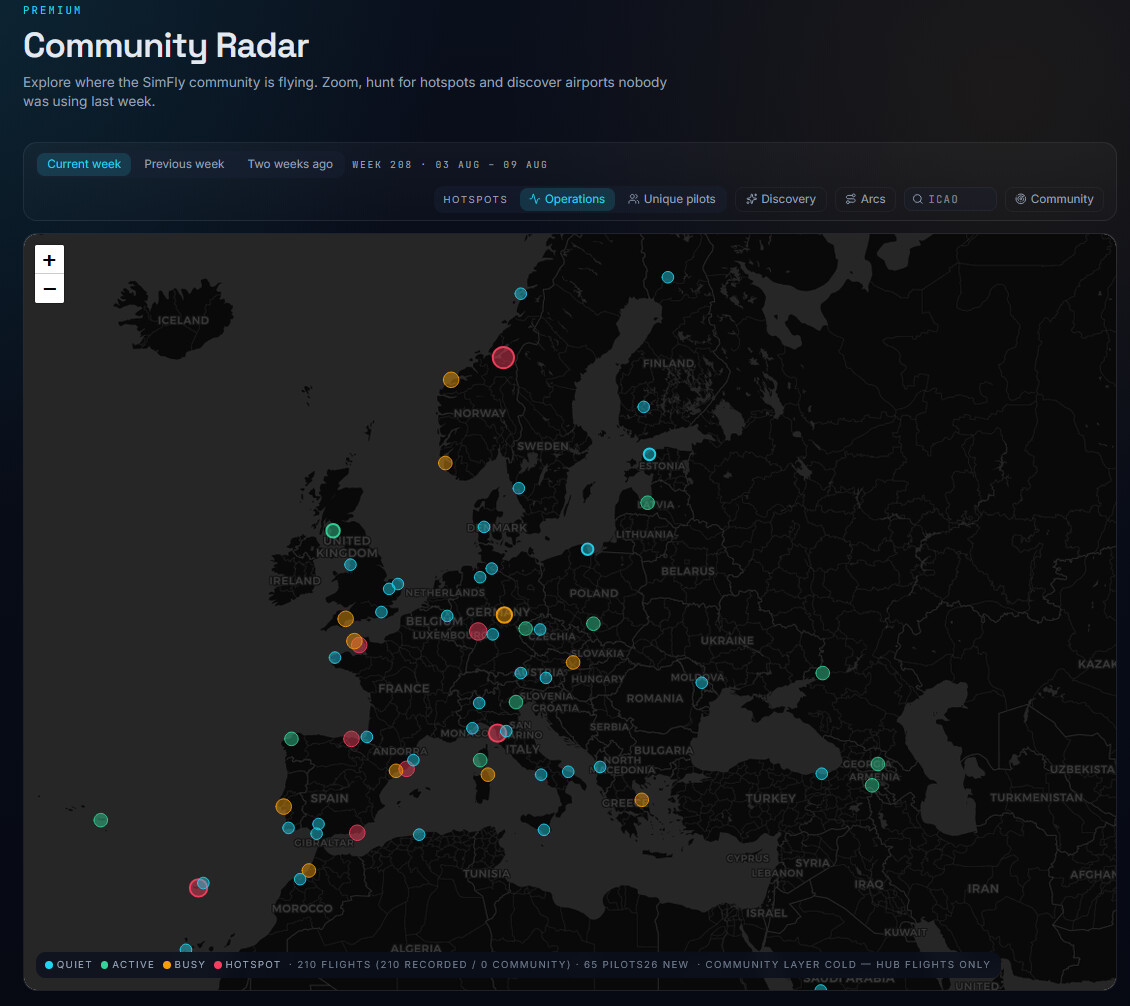Click the Community Radar heading
This screenshot has height=1006, width=1130.
click(166, 45)
